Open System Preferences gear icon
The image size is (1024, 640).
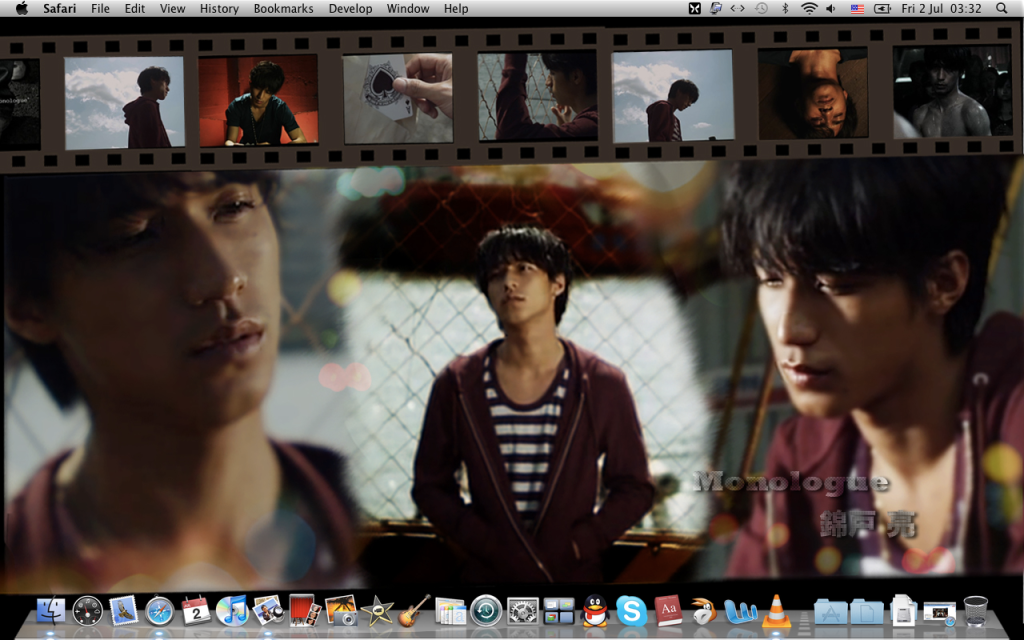pos(522,610)
